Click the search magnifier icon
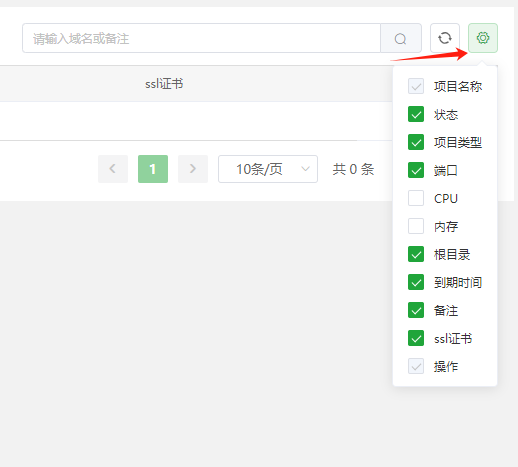518x467 pixels. tap(401, 38)
